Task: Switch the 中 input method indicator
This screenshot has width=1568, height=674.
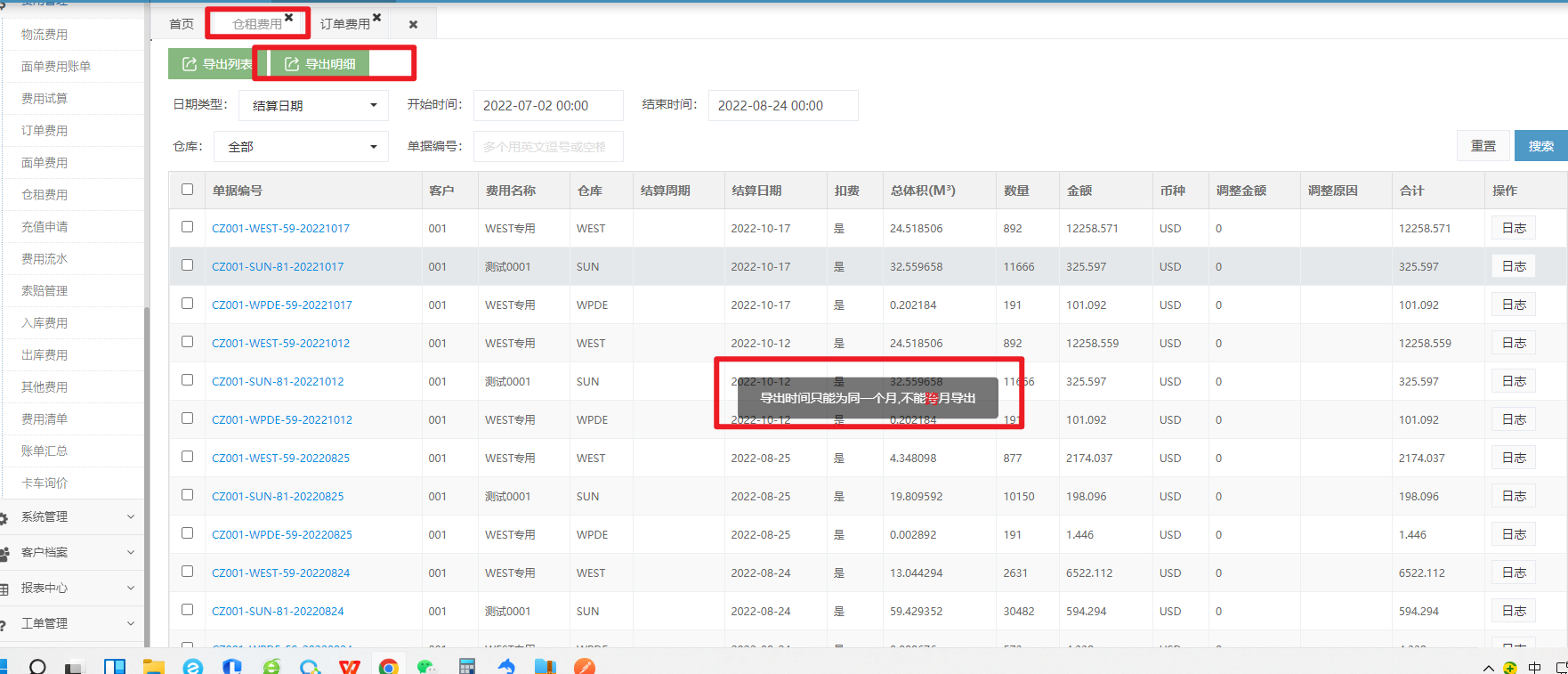Action: (1535, 667)
